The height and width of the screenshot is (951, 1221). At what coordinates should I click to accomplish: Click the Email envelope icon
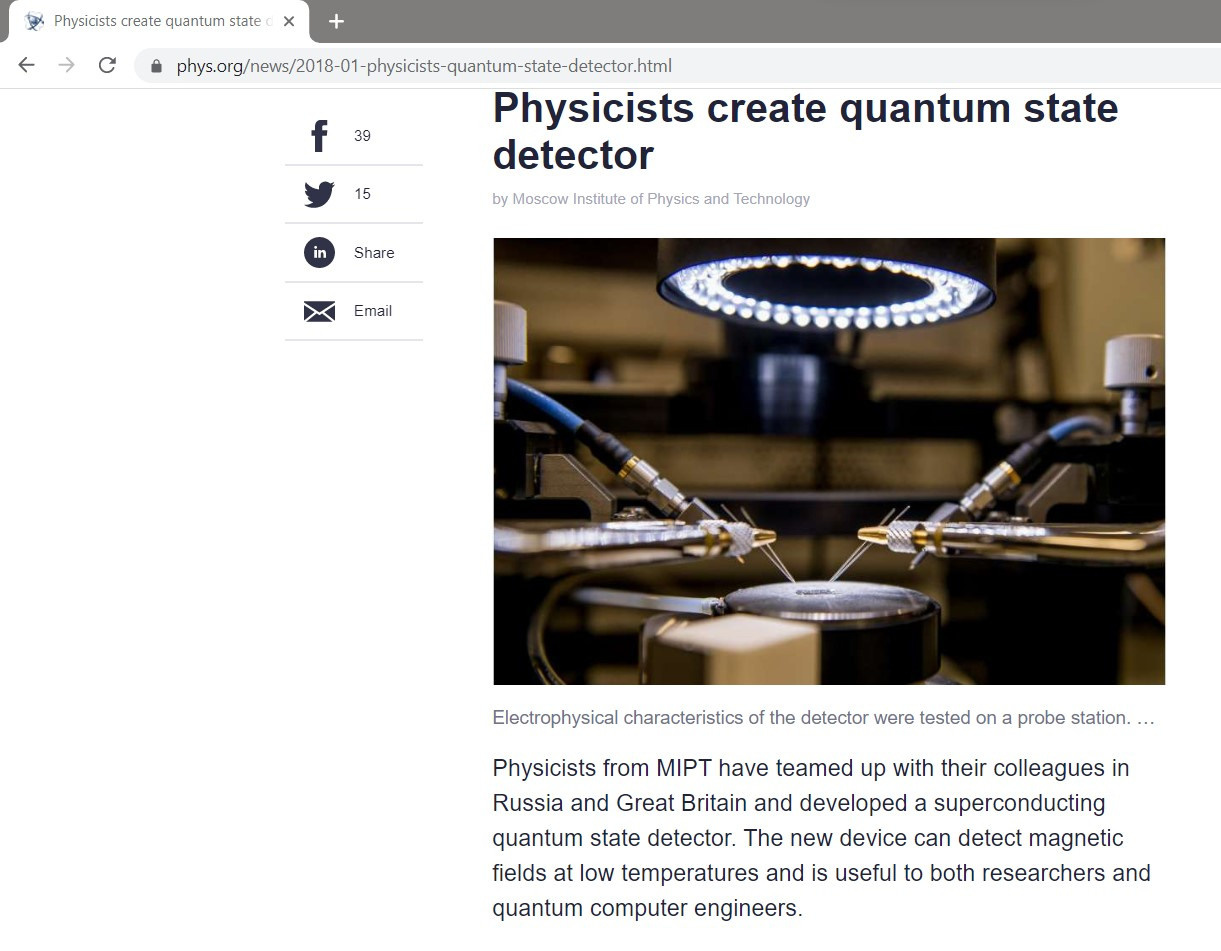[x=319, y=312]
